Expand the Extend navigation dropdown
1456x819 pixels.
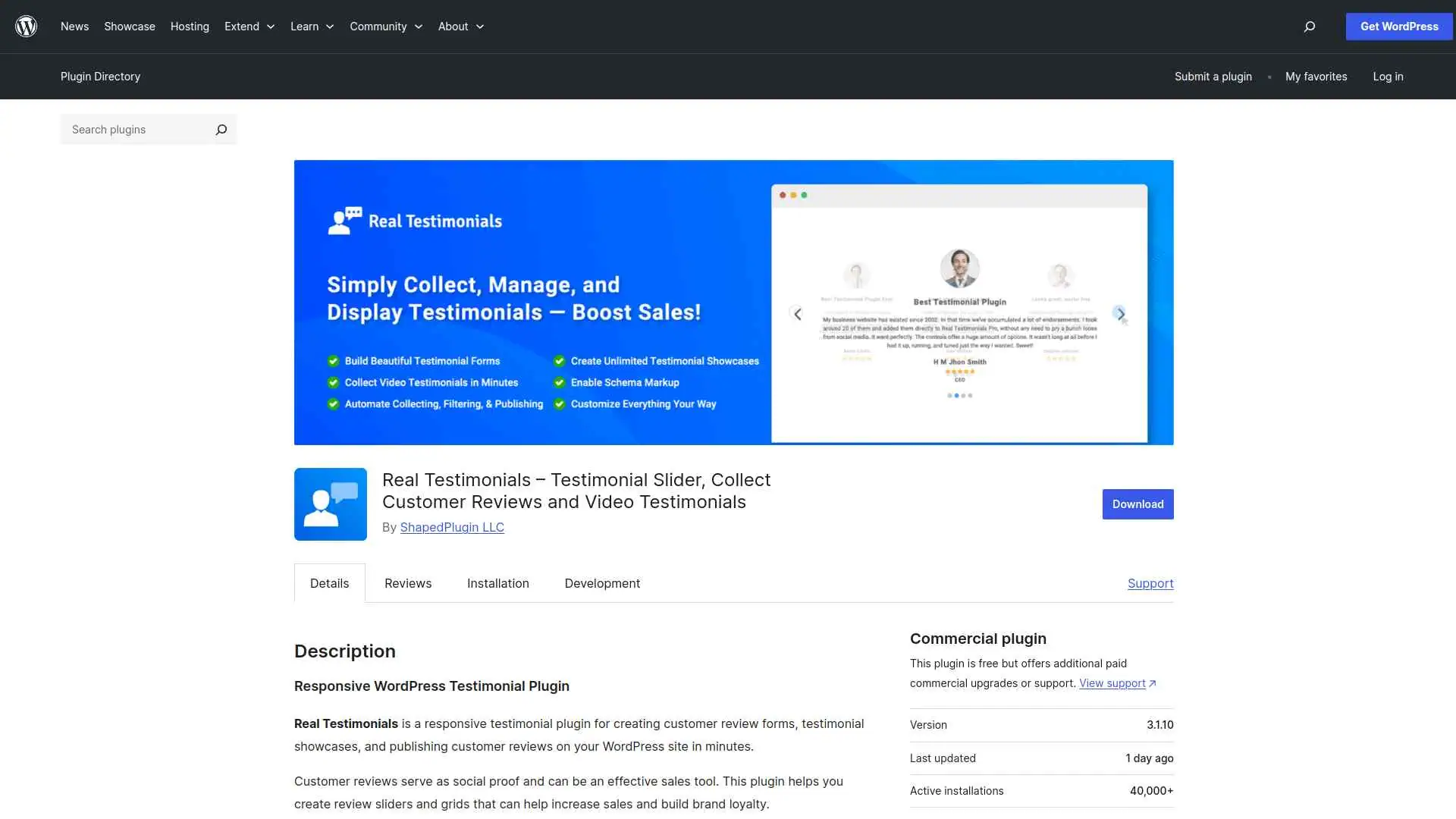(271, 27)
